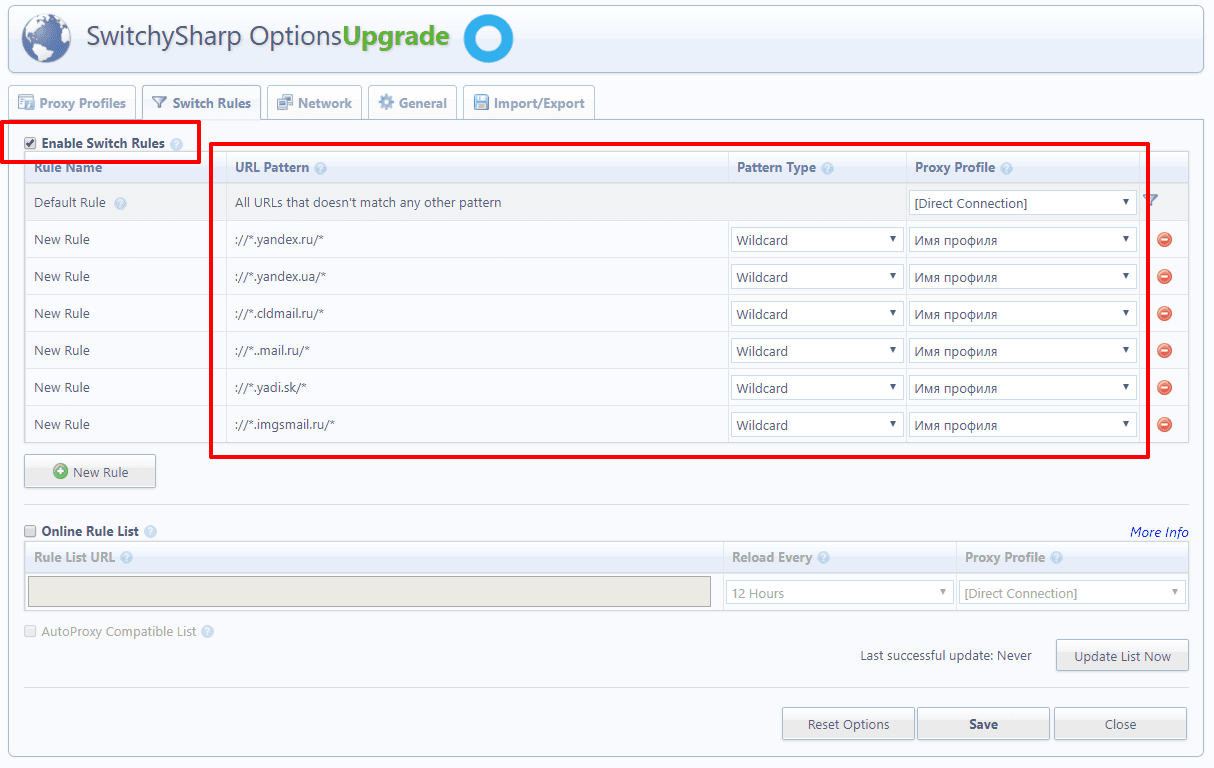The width and height of the screenshot is (1214, 768).
Task: Open Proxy Profile dropdown for cldmail.ru
Action: click(1022, 314)
